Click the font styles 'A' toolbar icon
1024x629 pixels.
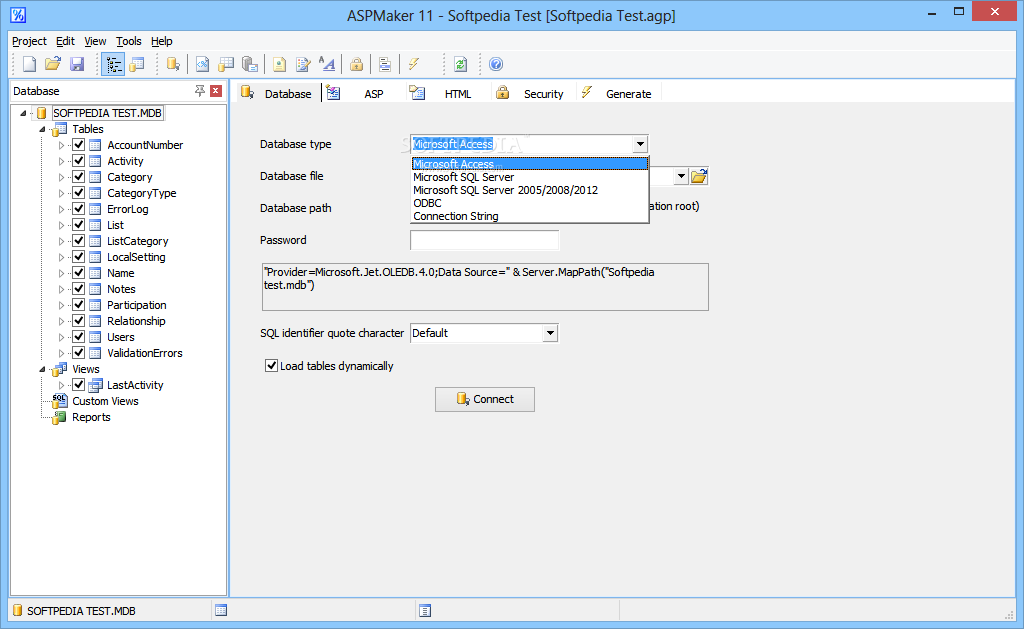tap(327, 64)
